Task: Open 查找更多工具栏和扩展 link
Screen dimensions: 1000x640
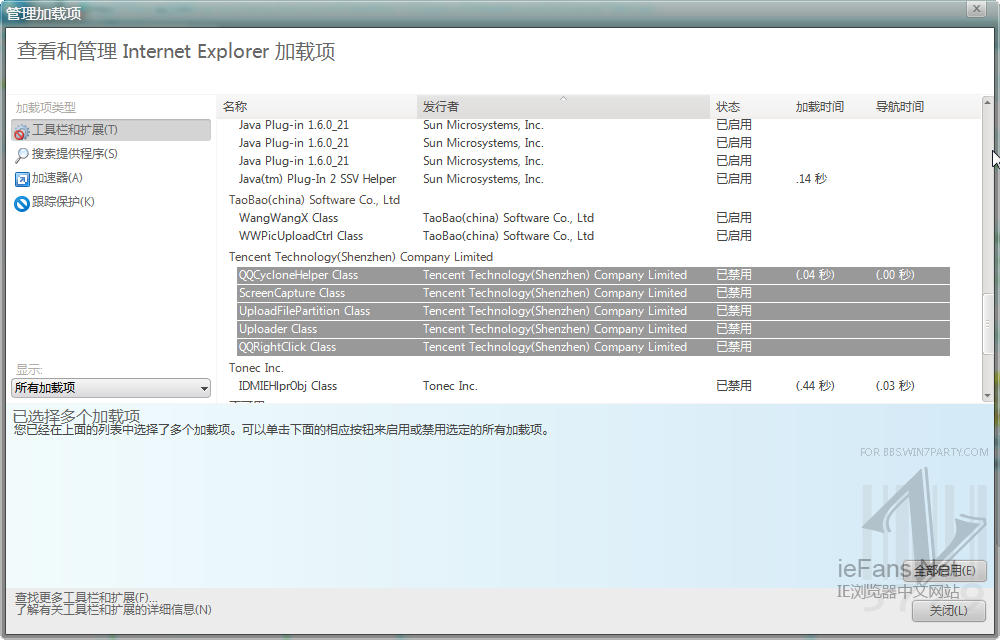Action: (86, 597)
